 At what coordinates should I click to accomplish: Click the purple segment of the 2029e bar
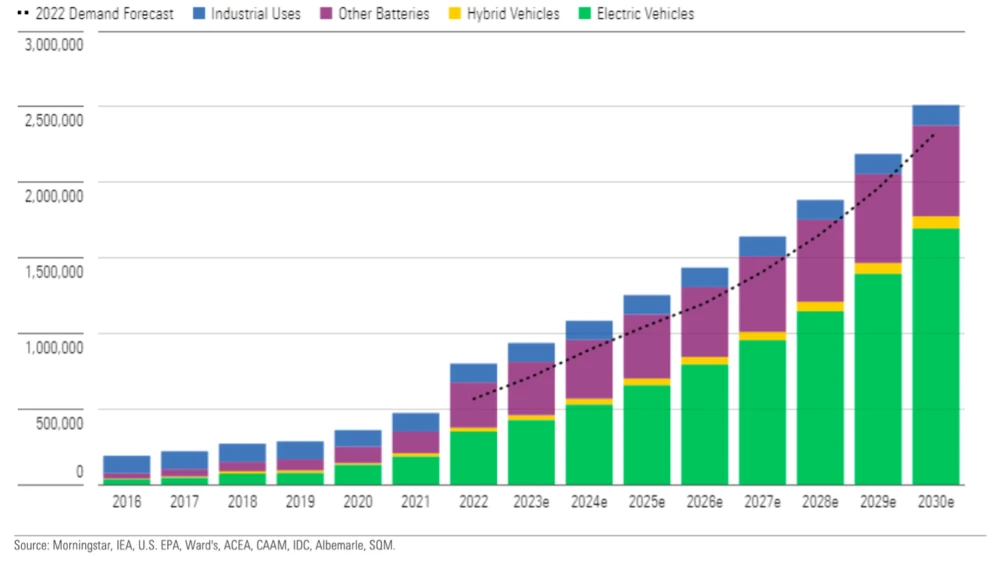pos(878,218)
